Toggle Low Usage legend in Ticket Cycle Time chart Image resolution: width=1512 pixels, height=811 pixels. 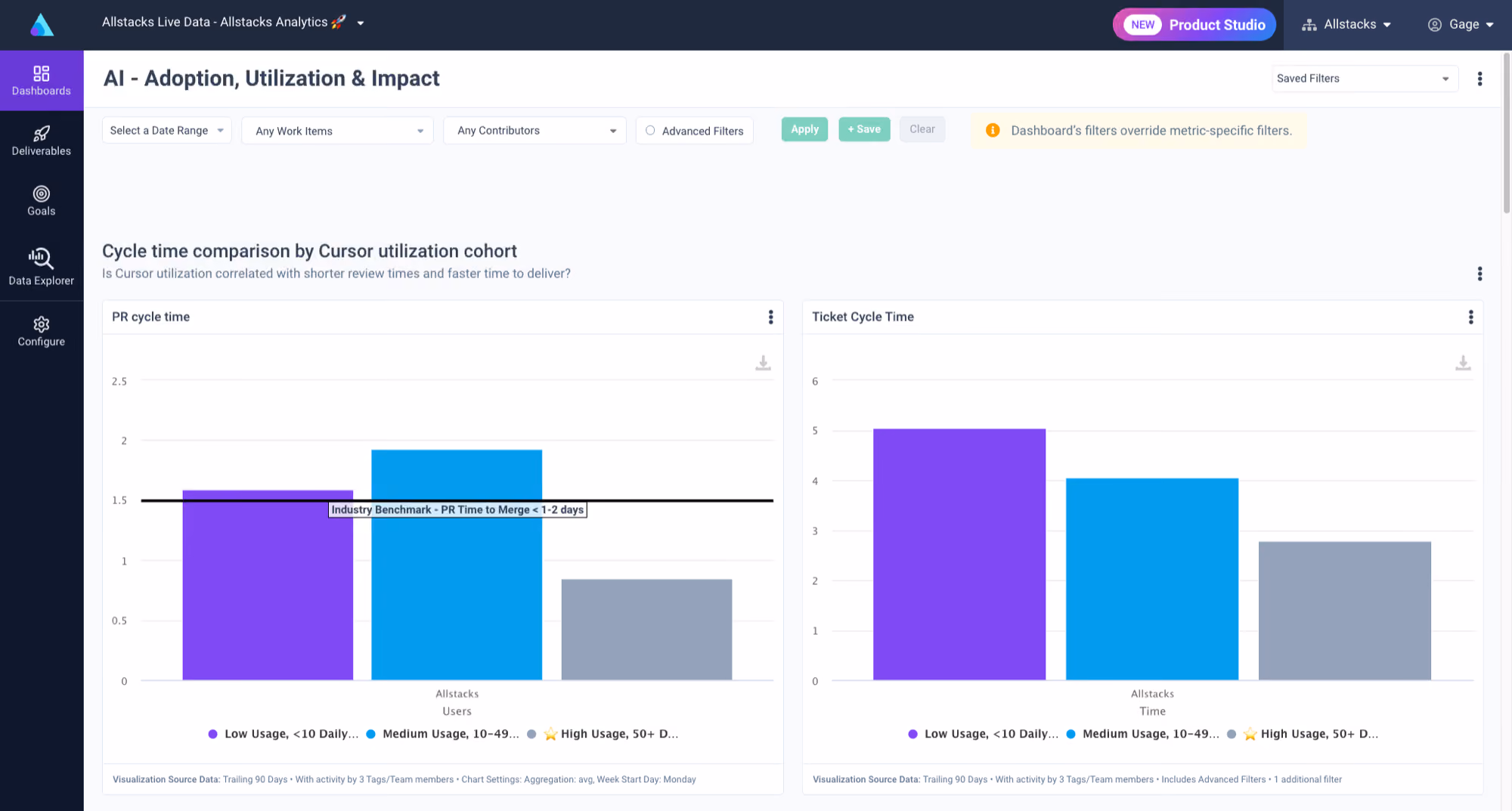(x=984, y=734)
